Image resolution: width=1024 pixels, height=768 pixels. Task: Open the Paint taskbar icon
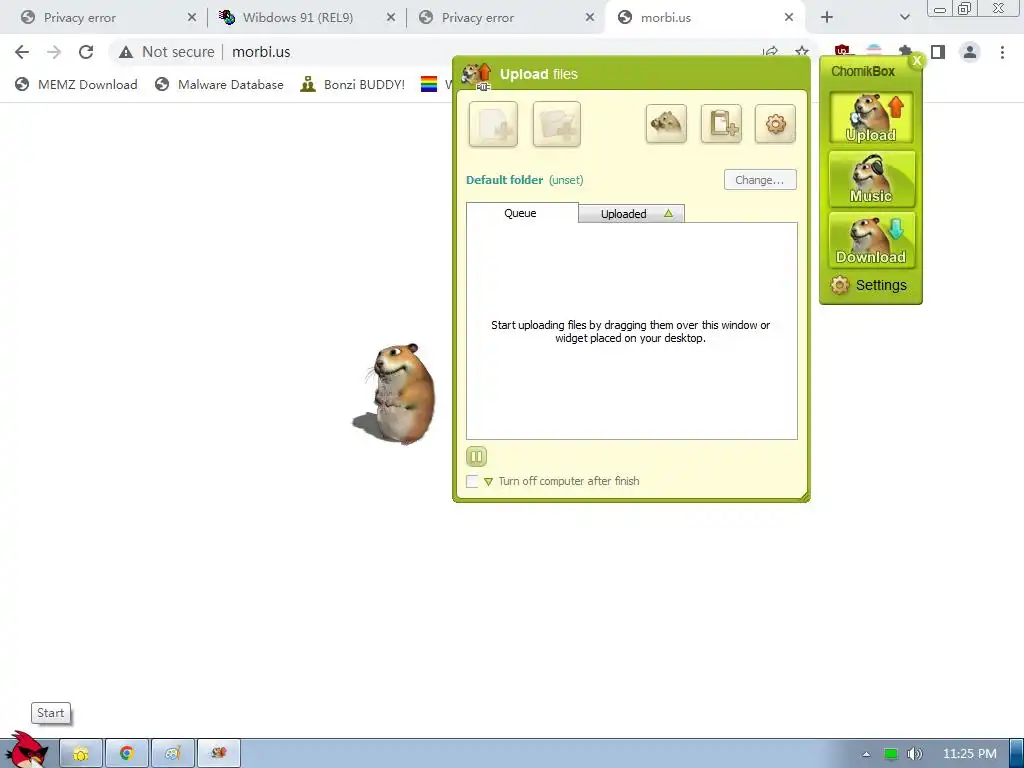172,754
